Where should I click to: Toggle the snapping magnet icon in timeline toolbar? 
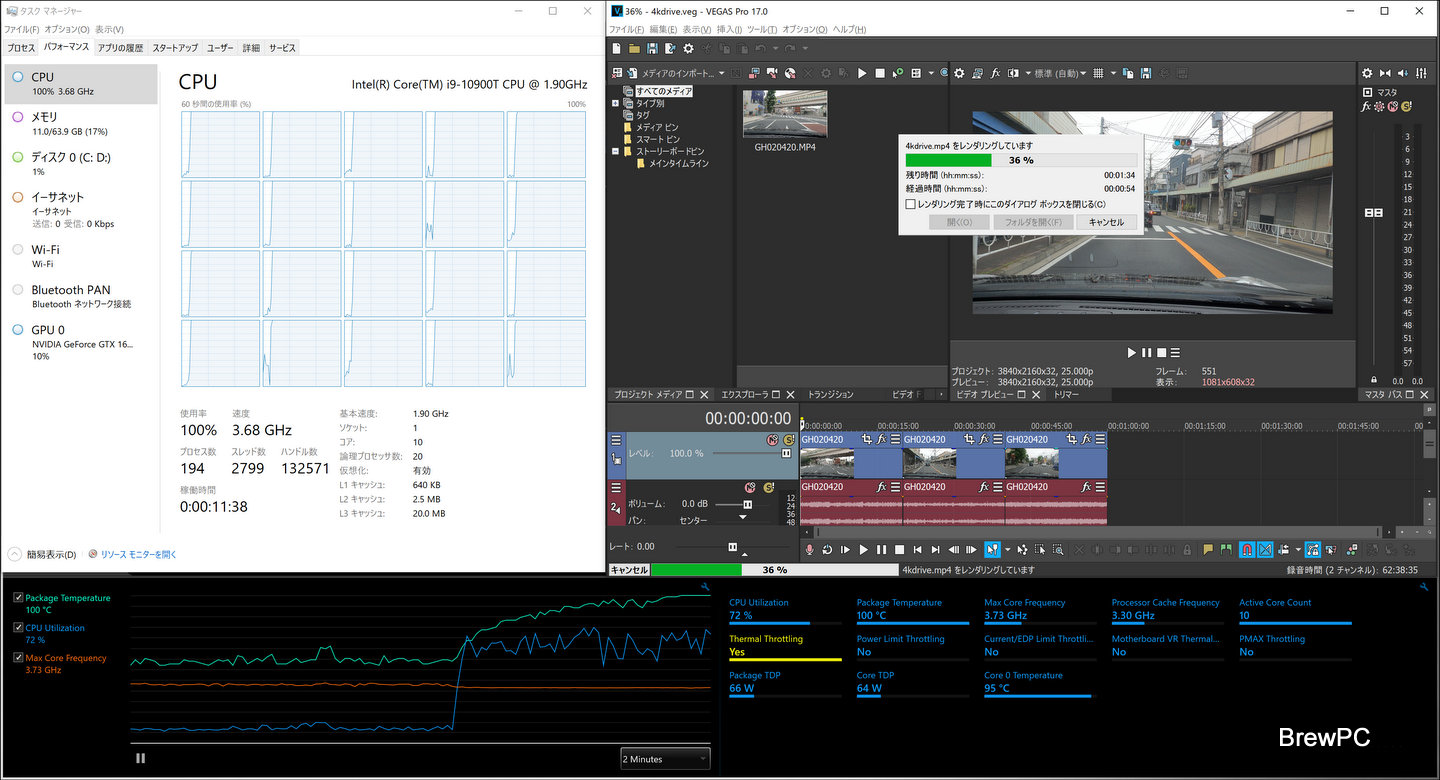click(1247, 549)
